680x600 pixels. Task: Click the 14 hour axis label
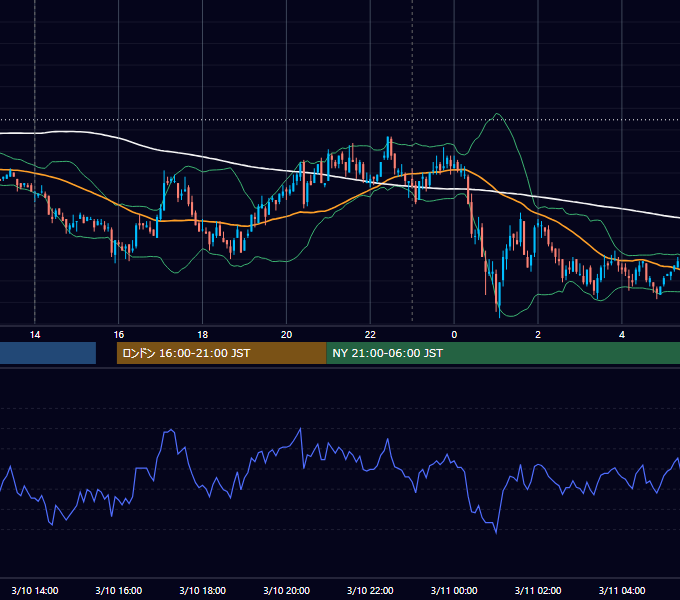click(x=35, y=335)
